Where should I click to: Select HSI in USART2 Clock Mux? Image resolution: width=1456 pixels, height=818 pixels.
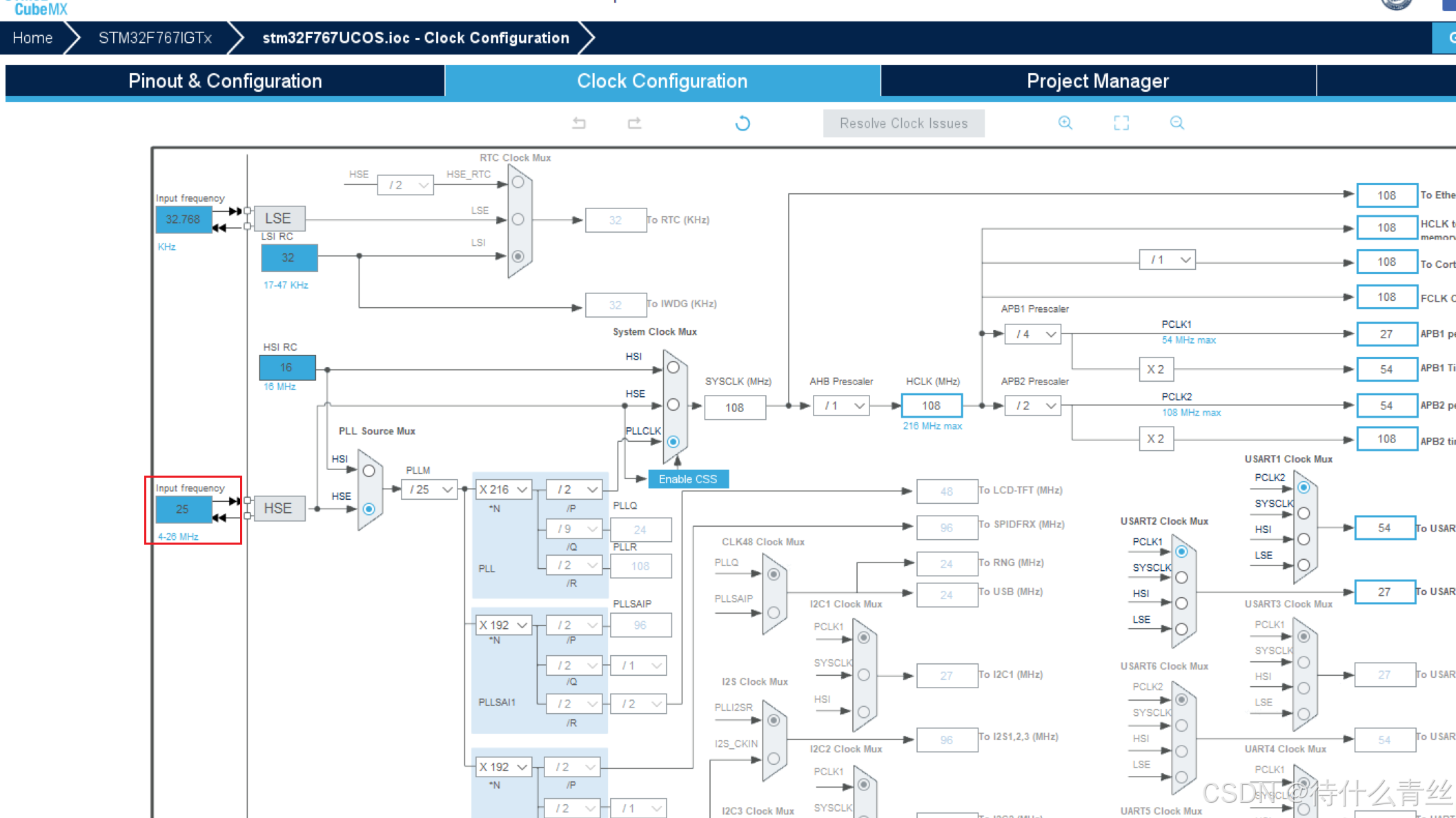click(x=1181, y=603)
